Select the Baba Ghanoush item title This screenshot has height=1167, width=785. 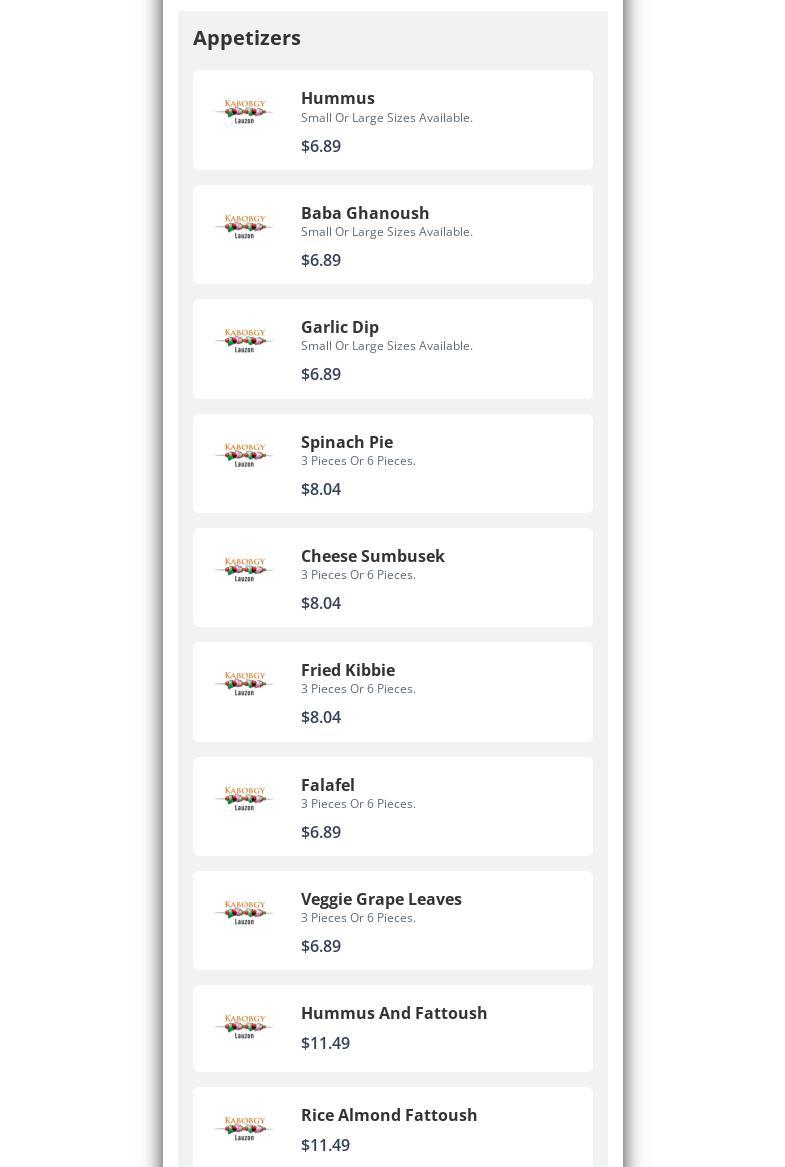[x=365, y=213]
